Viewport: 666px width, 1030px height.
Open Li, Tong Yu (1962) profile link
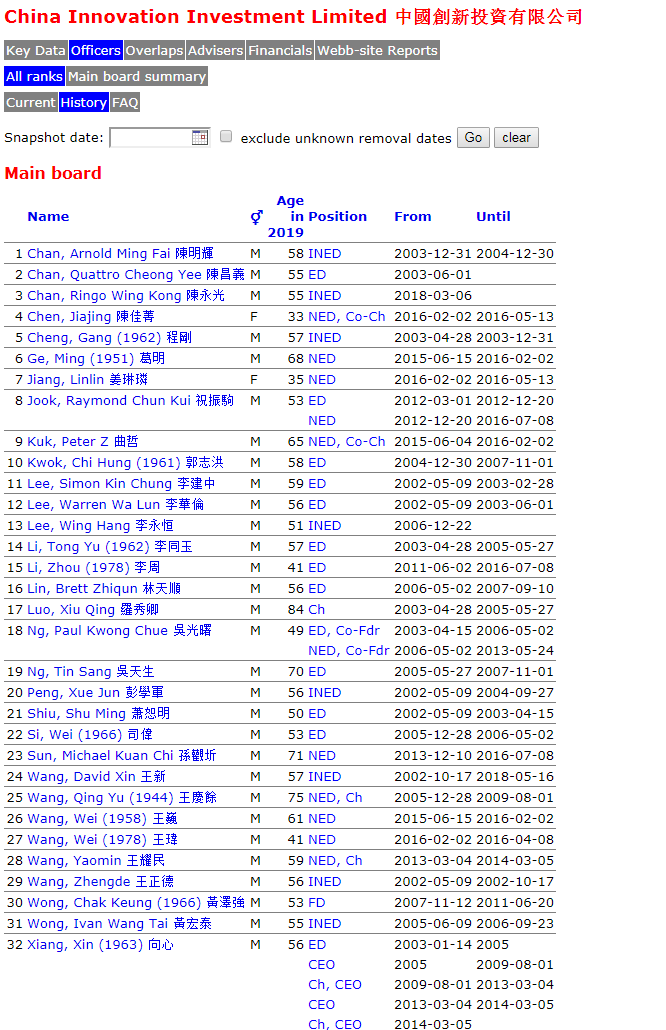(110, 547)
